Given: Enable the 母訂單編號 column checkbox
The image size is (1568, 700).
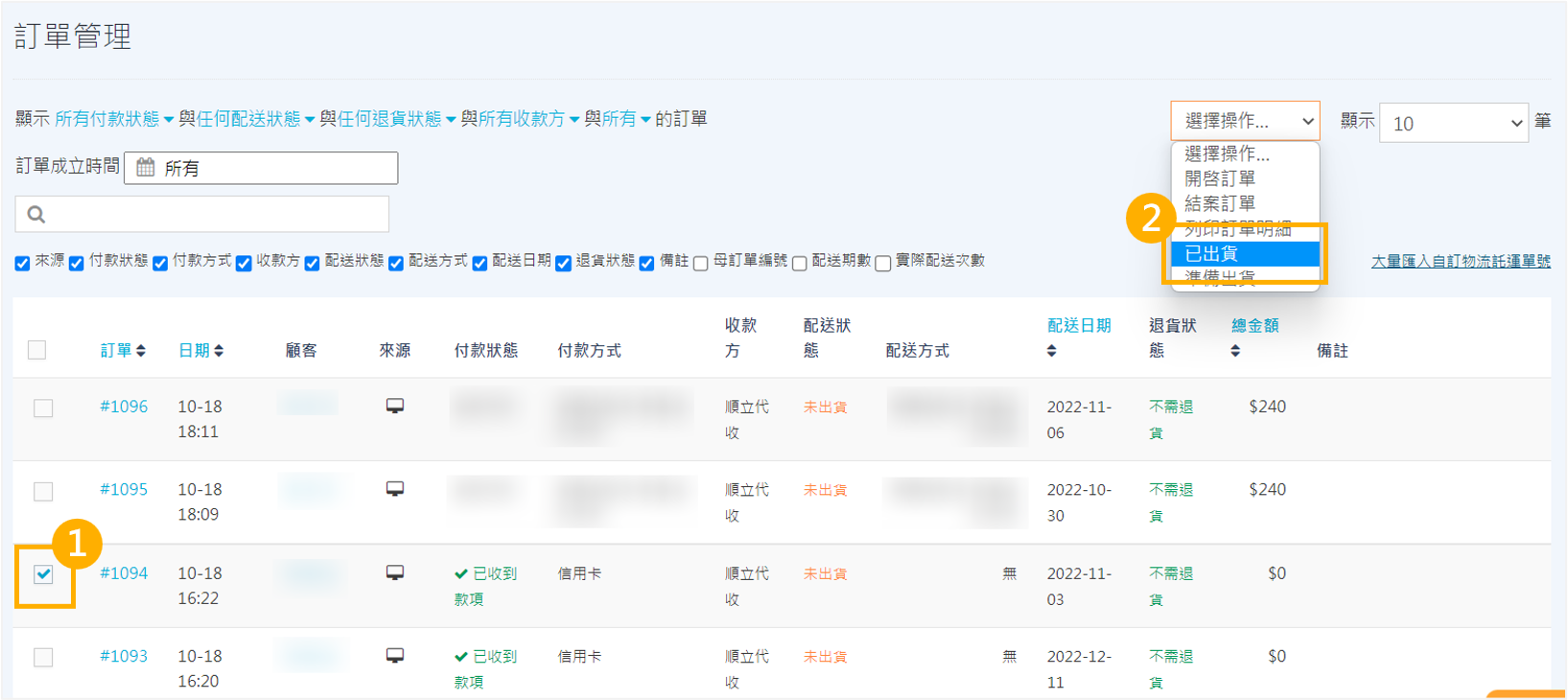Looking at the screenshot, I should [701, 264].
